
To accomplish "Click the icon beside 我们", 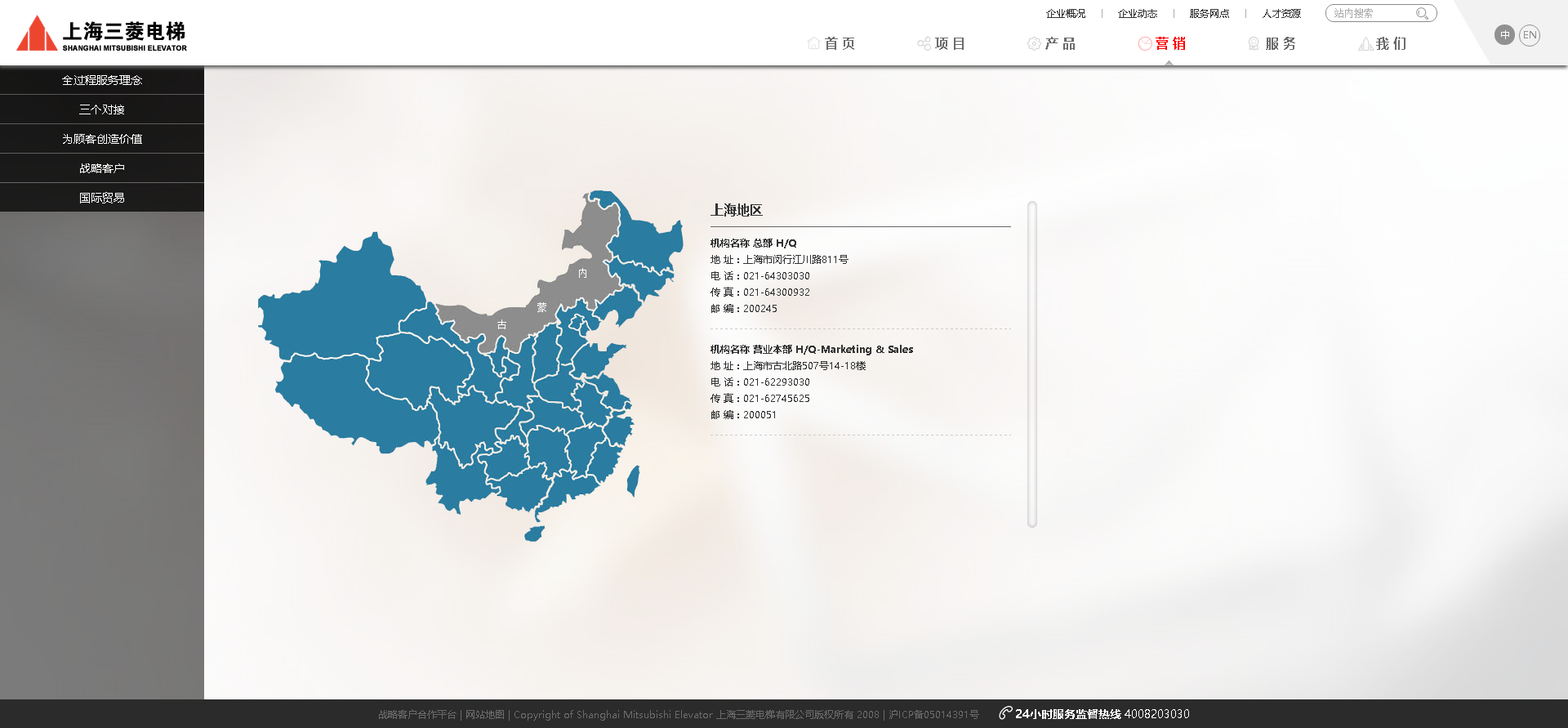I will [x=1365, y=43].
